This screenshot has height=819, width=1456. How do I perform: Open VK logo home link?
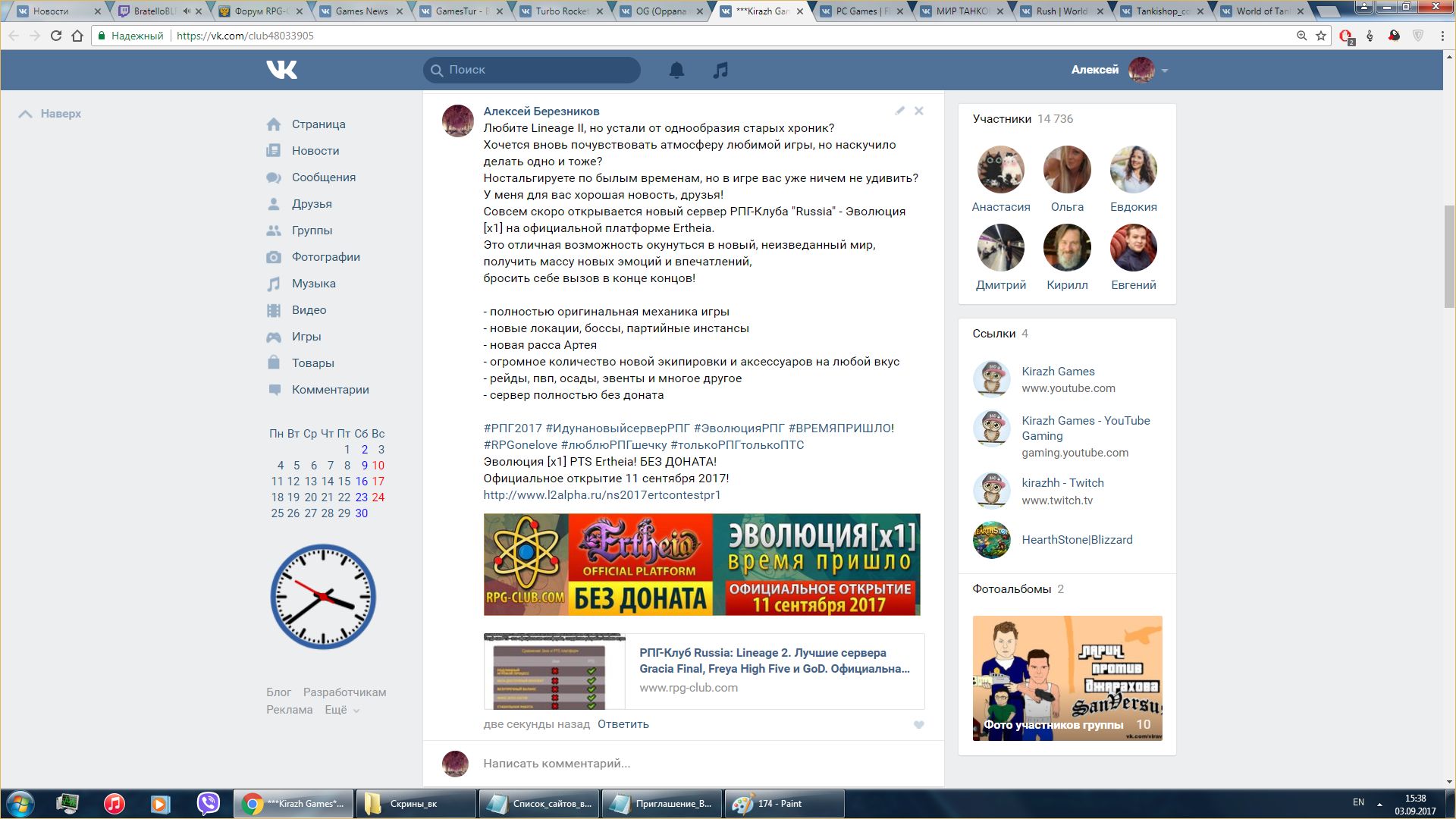point(282,70)
